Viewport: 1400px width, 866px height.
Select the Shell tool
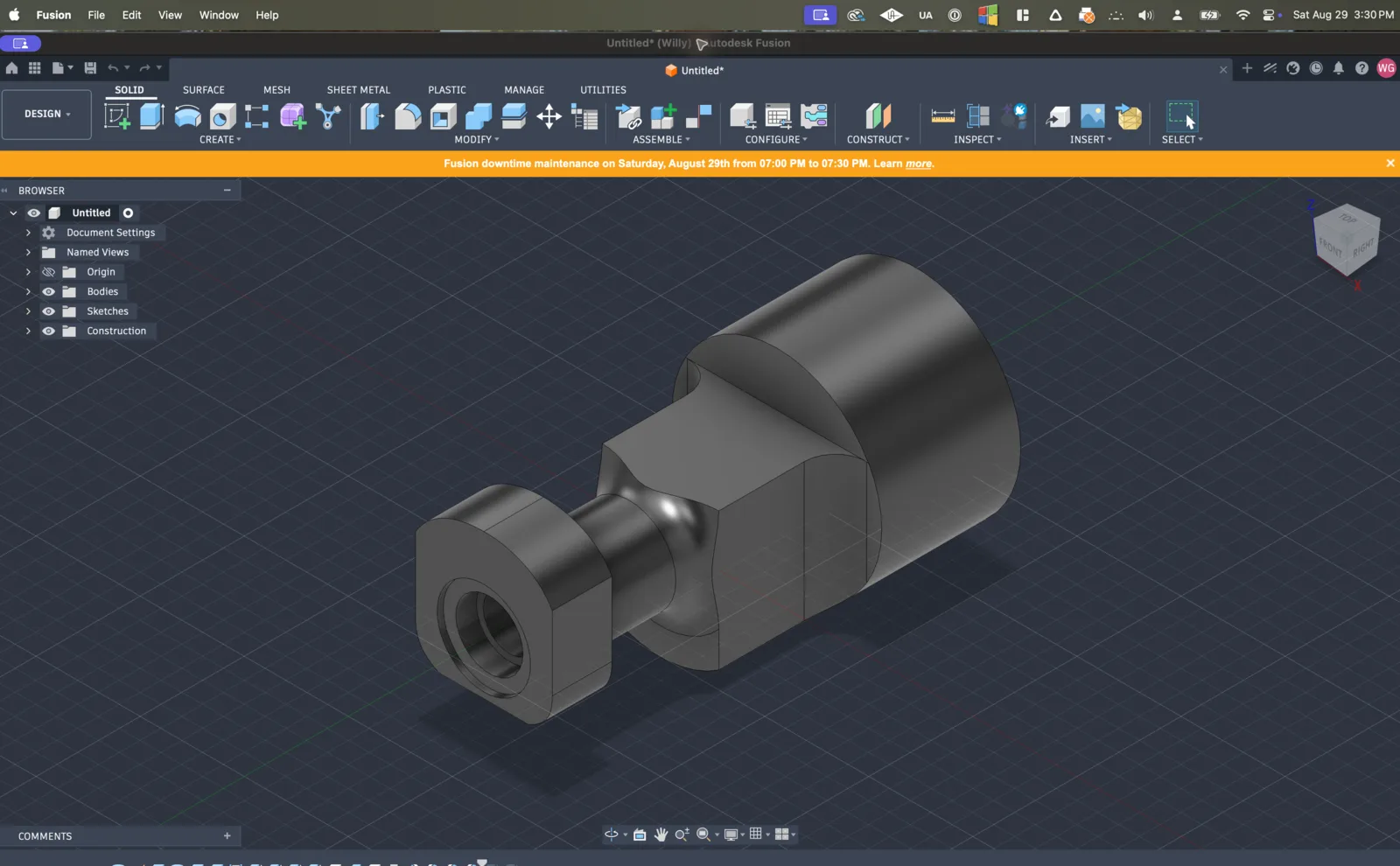pos(443,115)
